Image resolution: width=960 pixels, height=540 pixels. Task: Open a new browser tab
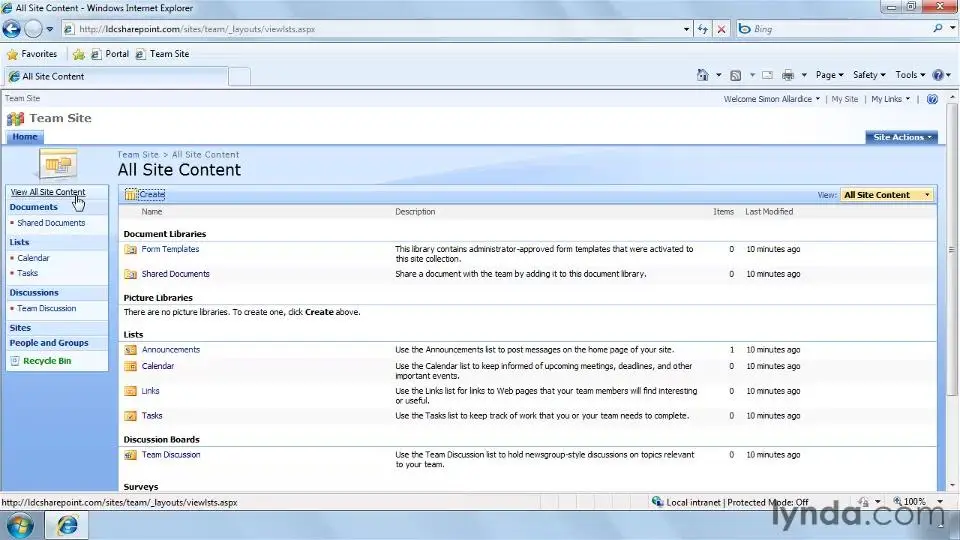(239, 77)
